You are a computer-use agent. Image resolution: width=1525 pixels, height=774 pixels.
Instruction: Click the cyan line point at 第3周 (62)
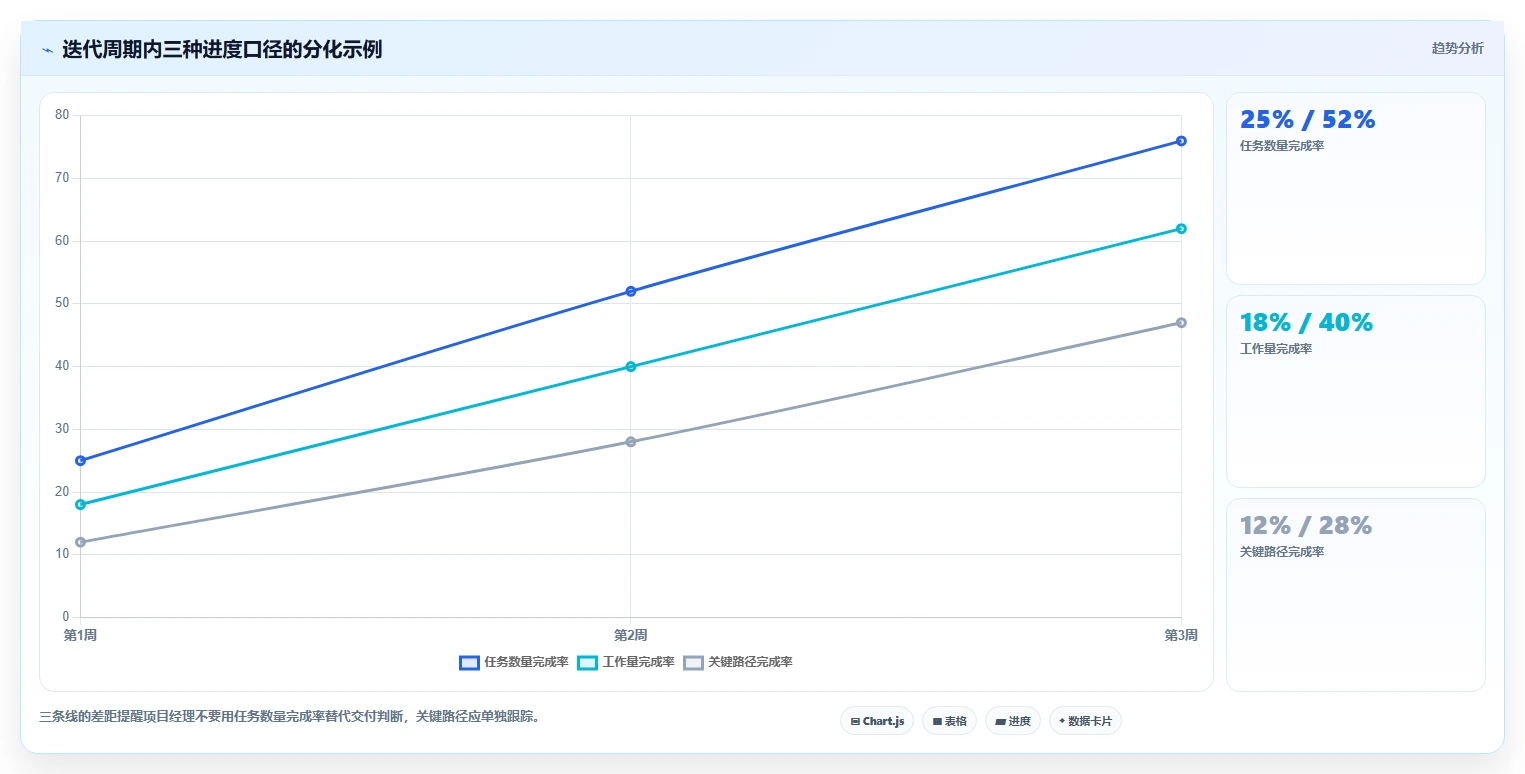[x=1181, y=229]
